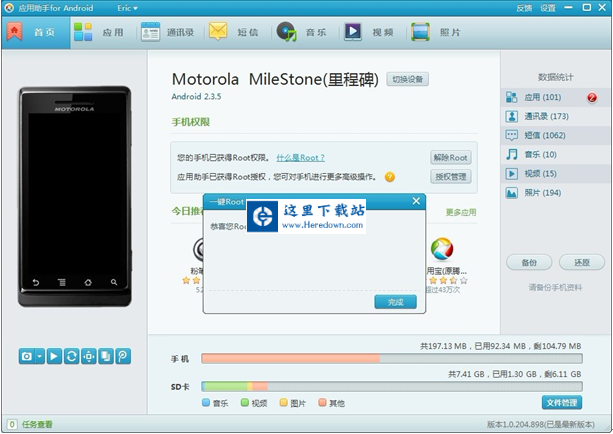Viewport: 613px width, 434px height.
Task: Click the task count 0 box
Action: tap(12, 424)
